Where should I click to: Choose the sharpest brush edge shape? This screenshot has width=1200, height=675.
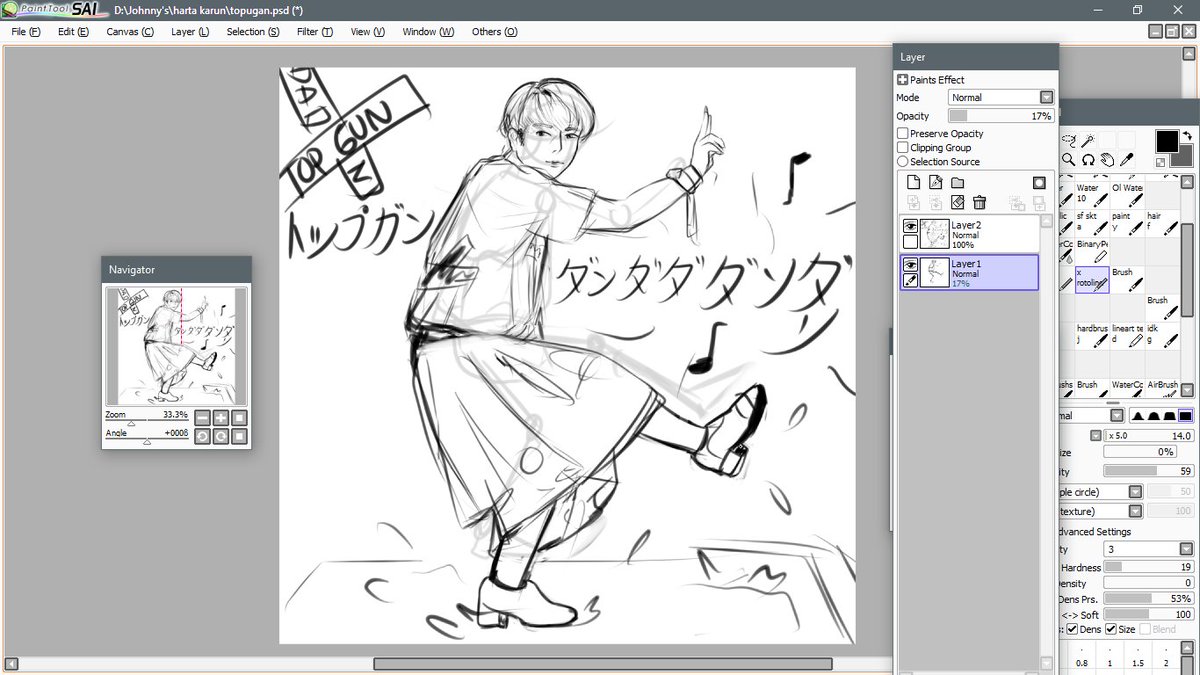pyautogui.click(x=1137, y=415)
